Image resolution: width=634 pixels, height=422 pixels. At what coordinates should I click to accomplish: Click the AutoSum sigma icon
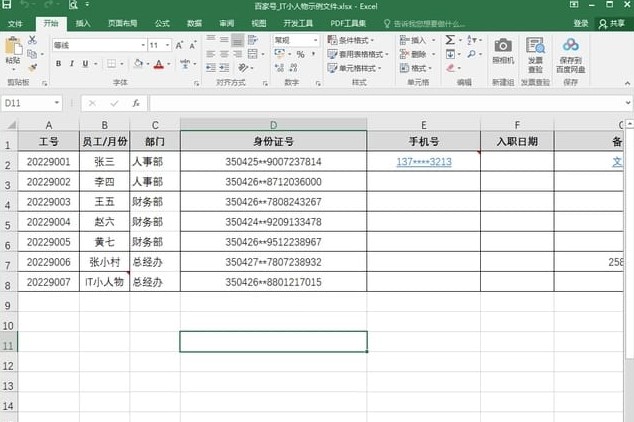click(x=450, y=40)
